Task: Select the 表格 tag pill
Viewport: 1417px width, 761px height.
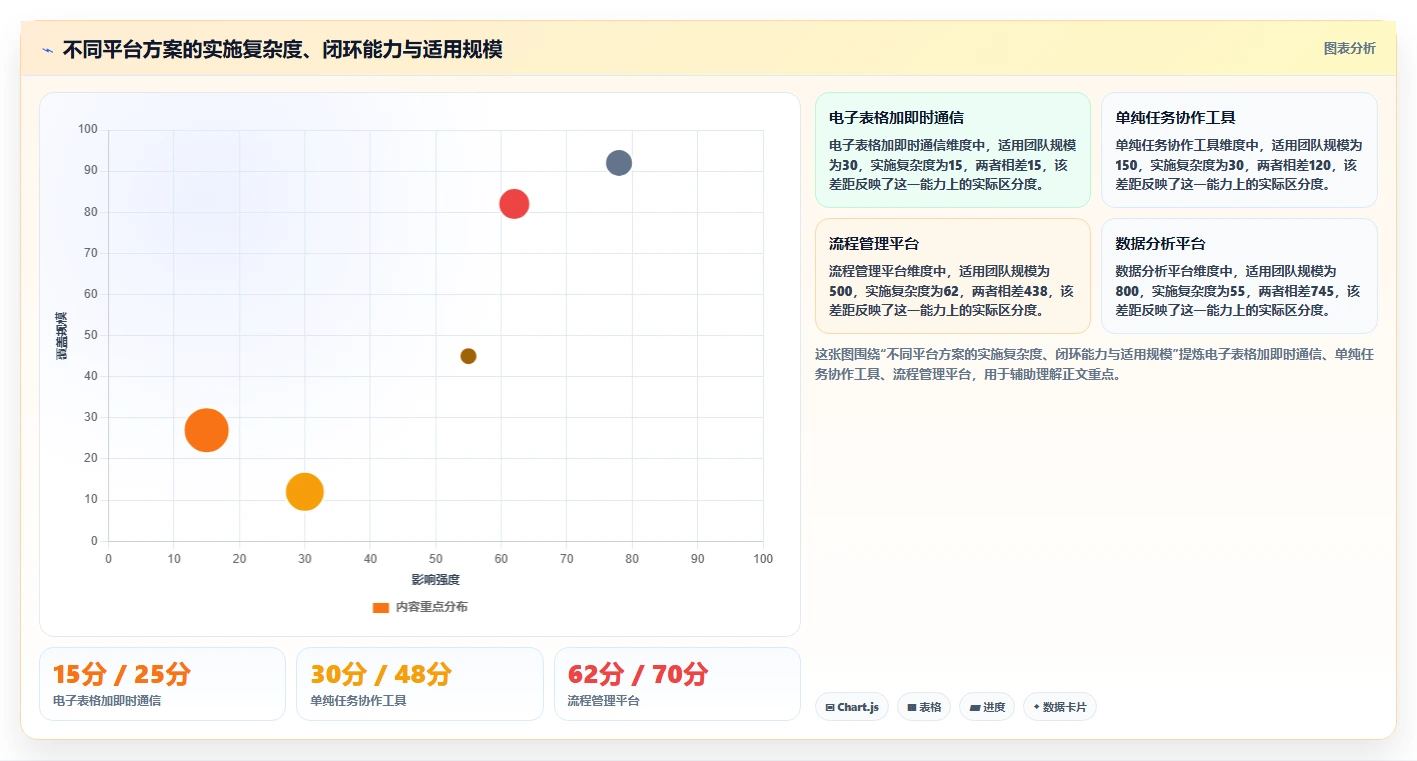Action: point(924,707)
